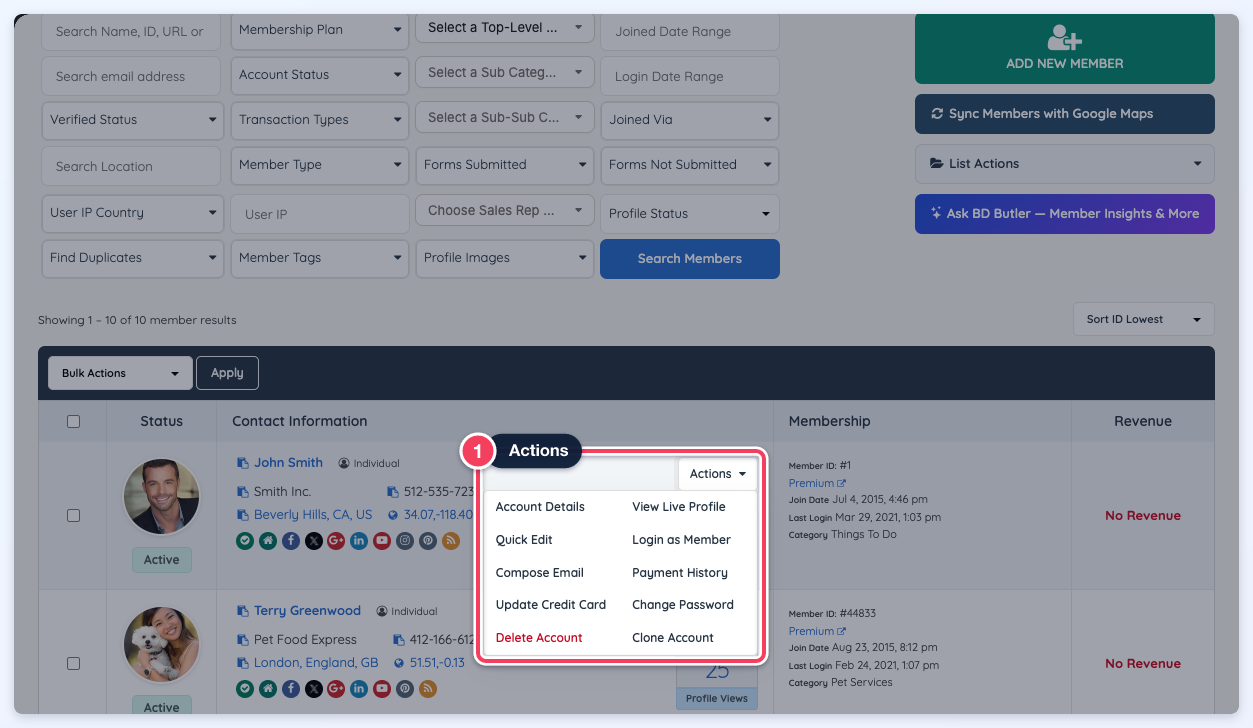Click the User IP input field

pos(320,214)
